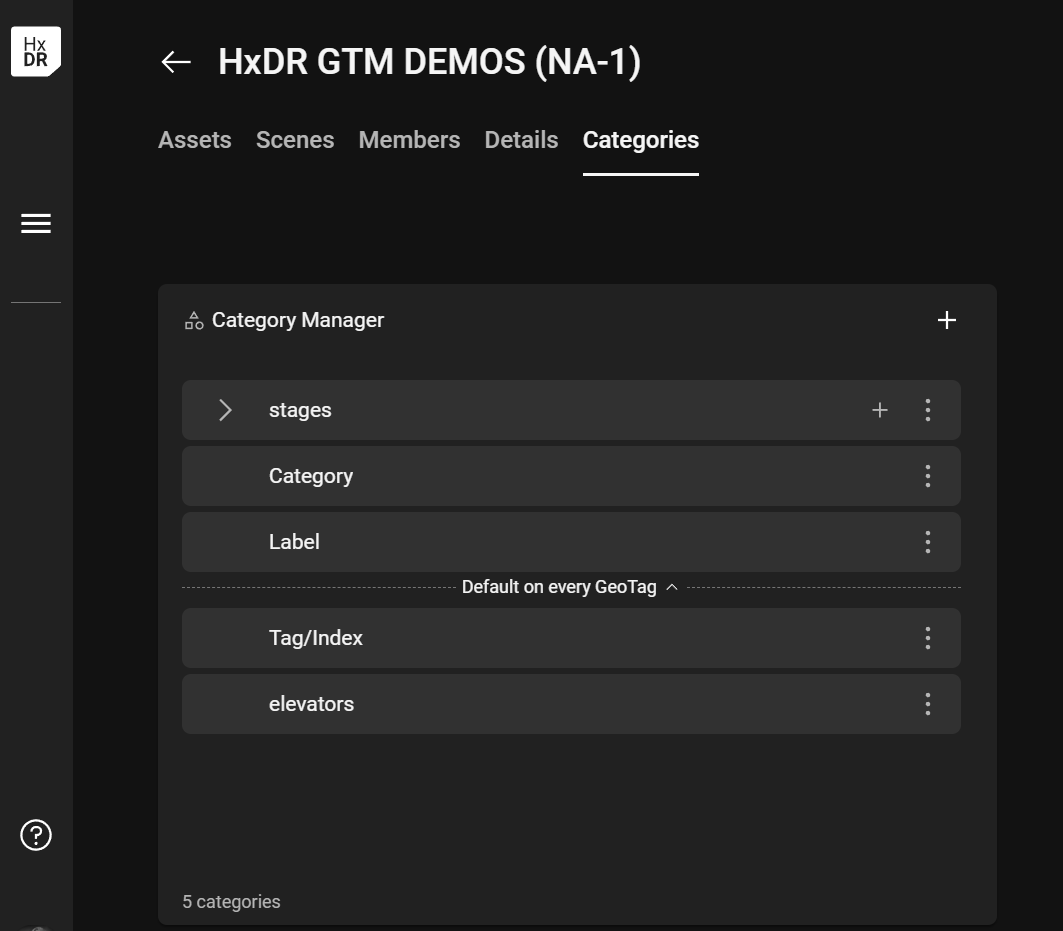Open the hamburger menu in sidebar

click(36, 224)
